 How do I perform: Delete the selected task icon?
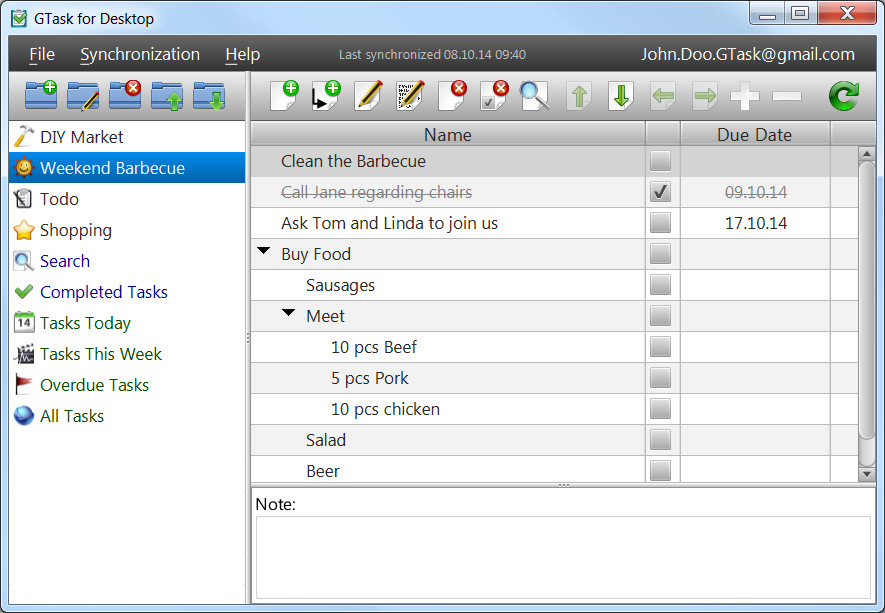tap(452, 95)
